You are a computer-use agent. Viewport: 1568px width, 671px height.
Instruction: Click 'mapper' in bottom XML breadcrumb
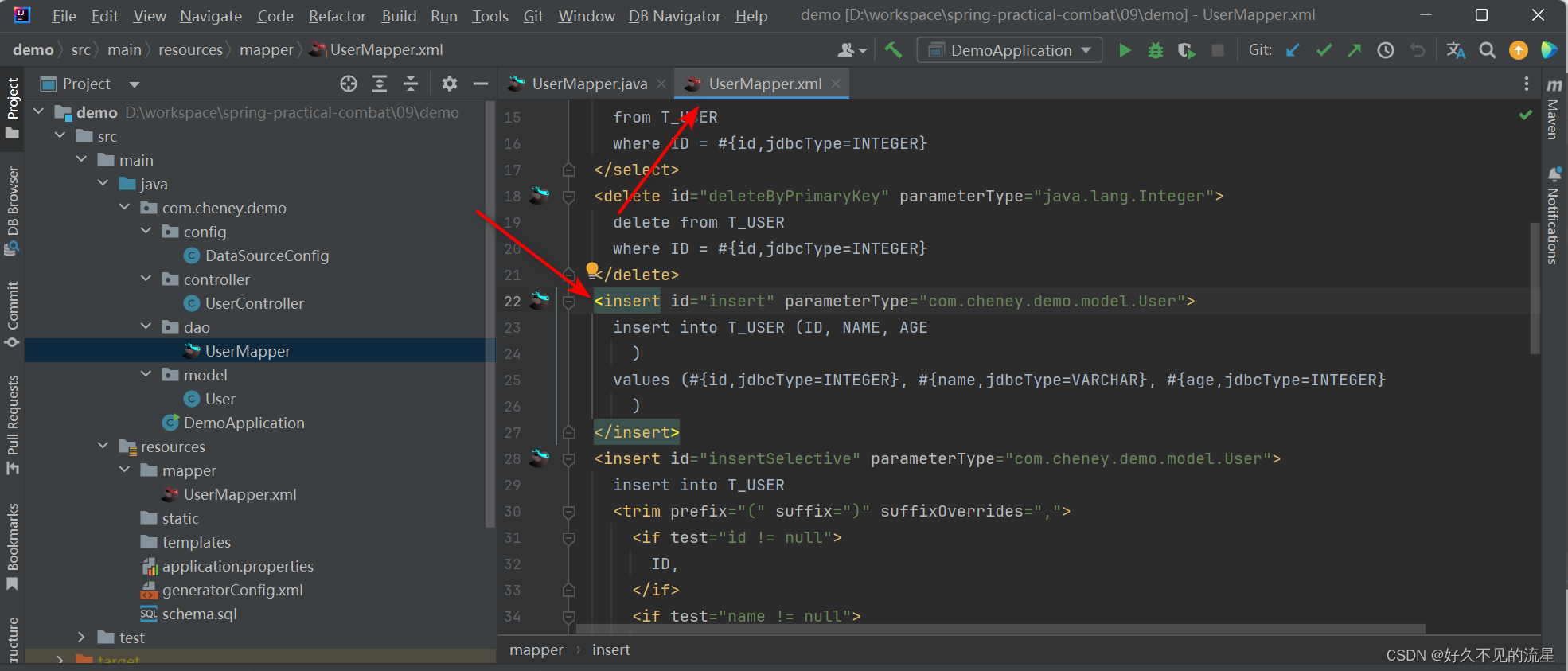(536, 650)
